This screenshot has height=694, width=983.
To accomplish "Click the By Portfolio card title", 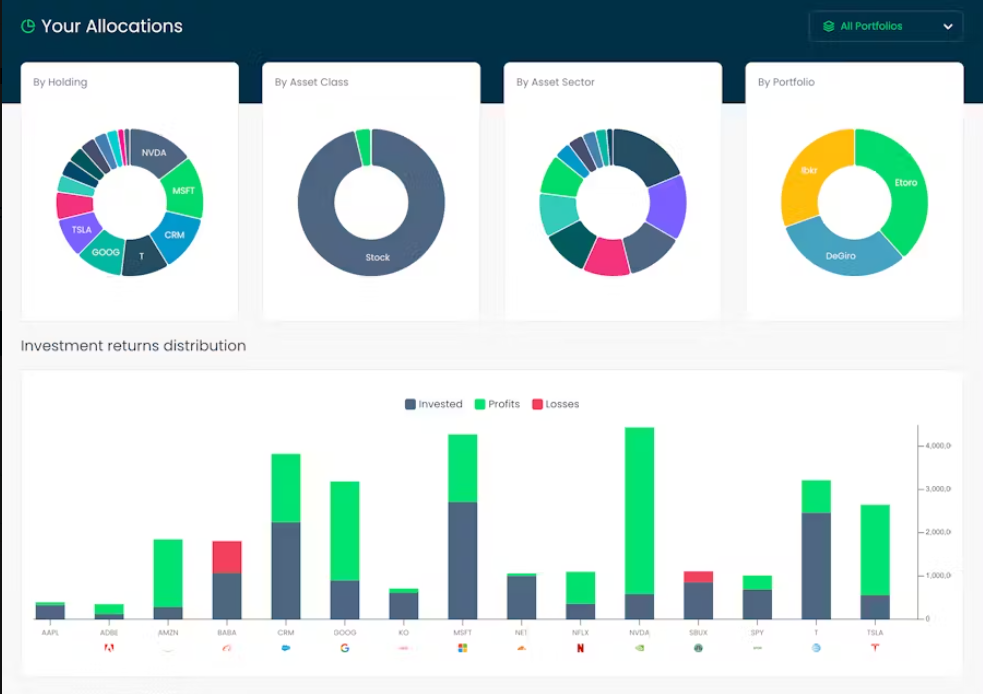I will point(786,82).
